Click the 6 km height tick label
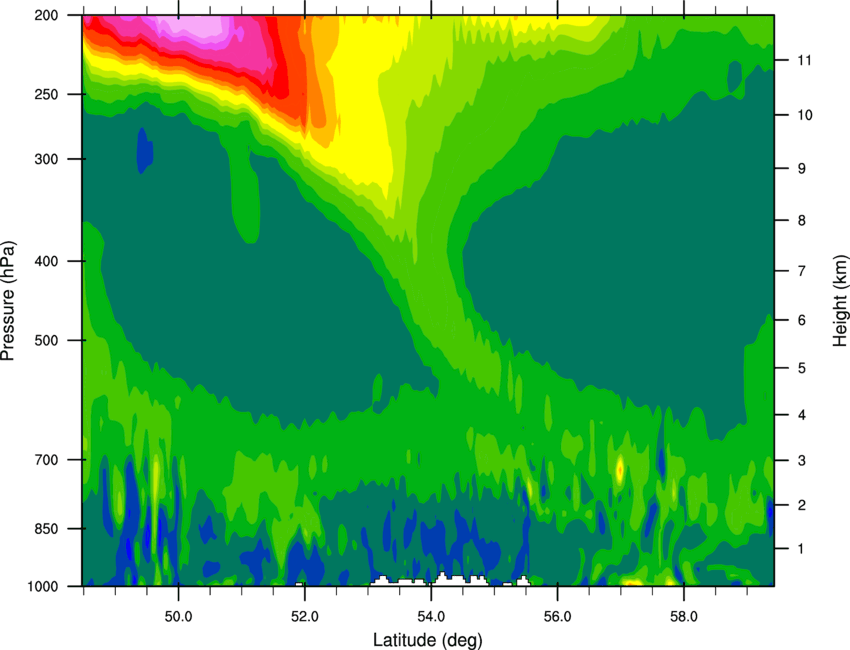The width and height of the screenshot is (850, 650). click(x=802, y=320)
